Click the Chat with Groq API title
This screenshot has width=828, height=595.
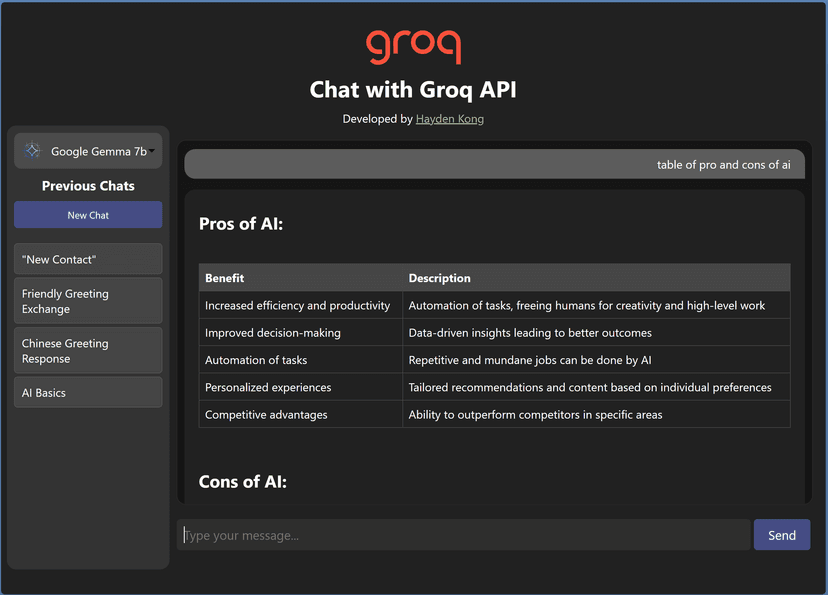[x=413, y=90]
